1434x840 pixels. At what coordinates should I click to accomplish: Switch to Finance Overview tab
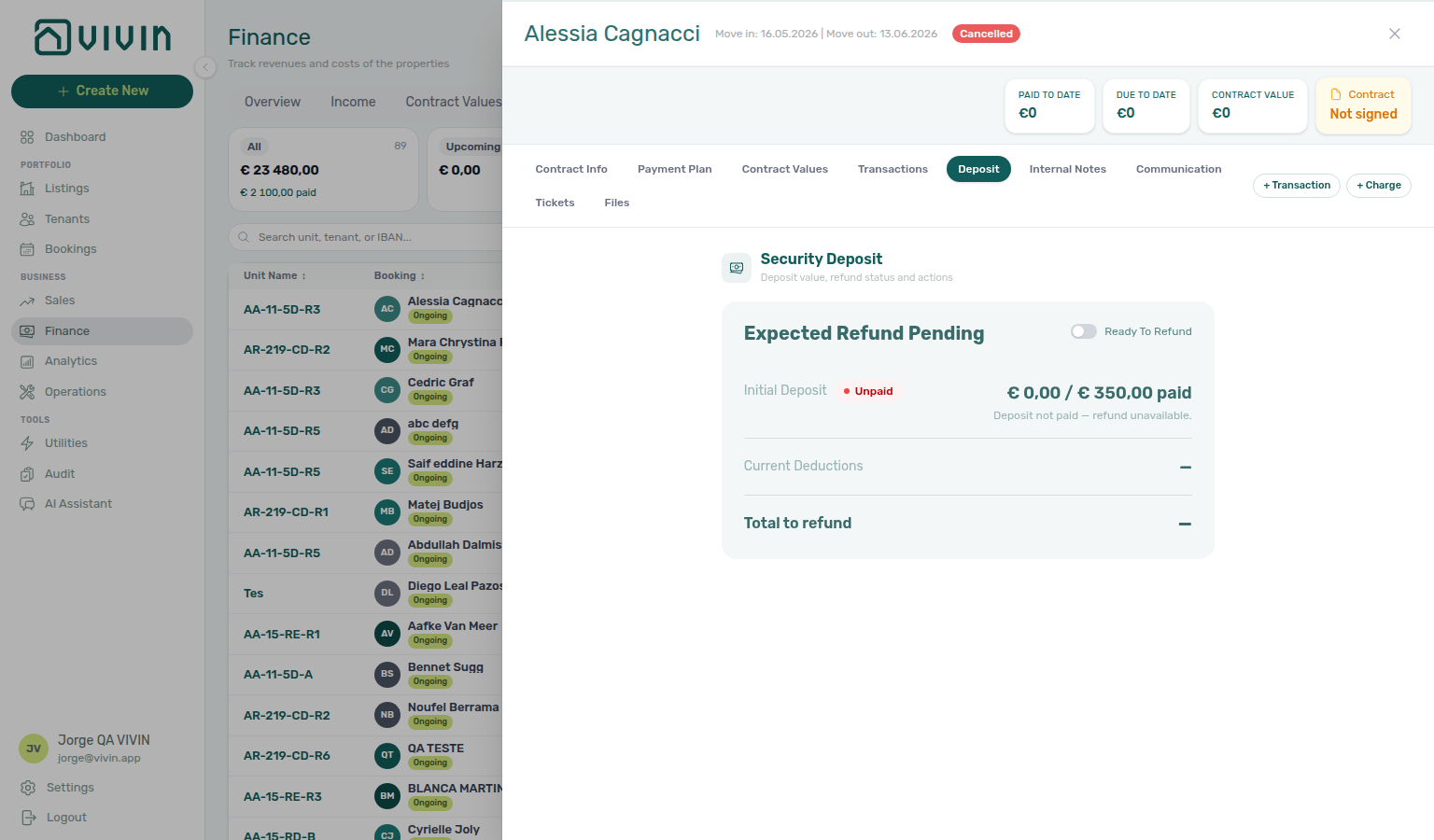pos(273,102)
